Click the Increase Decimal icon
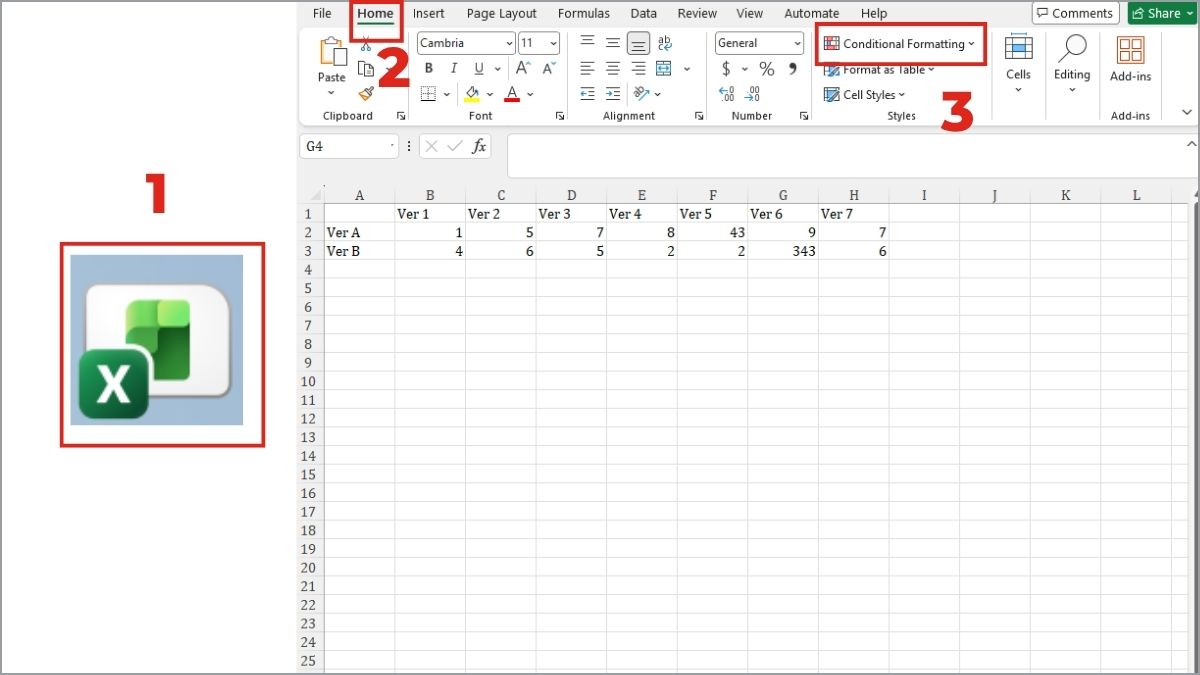 [727, 94]
